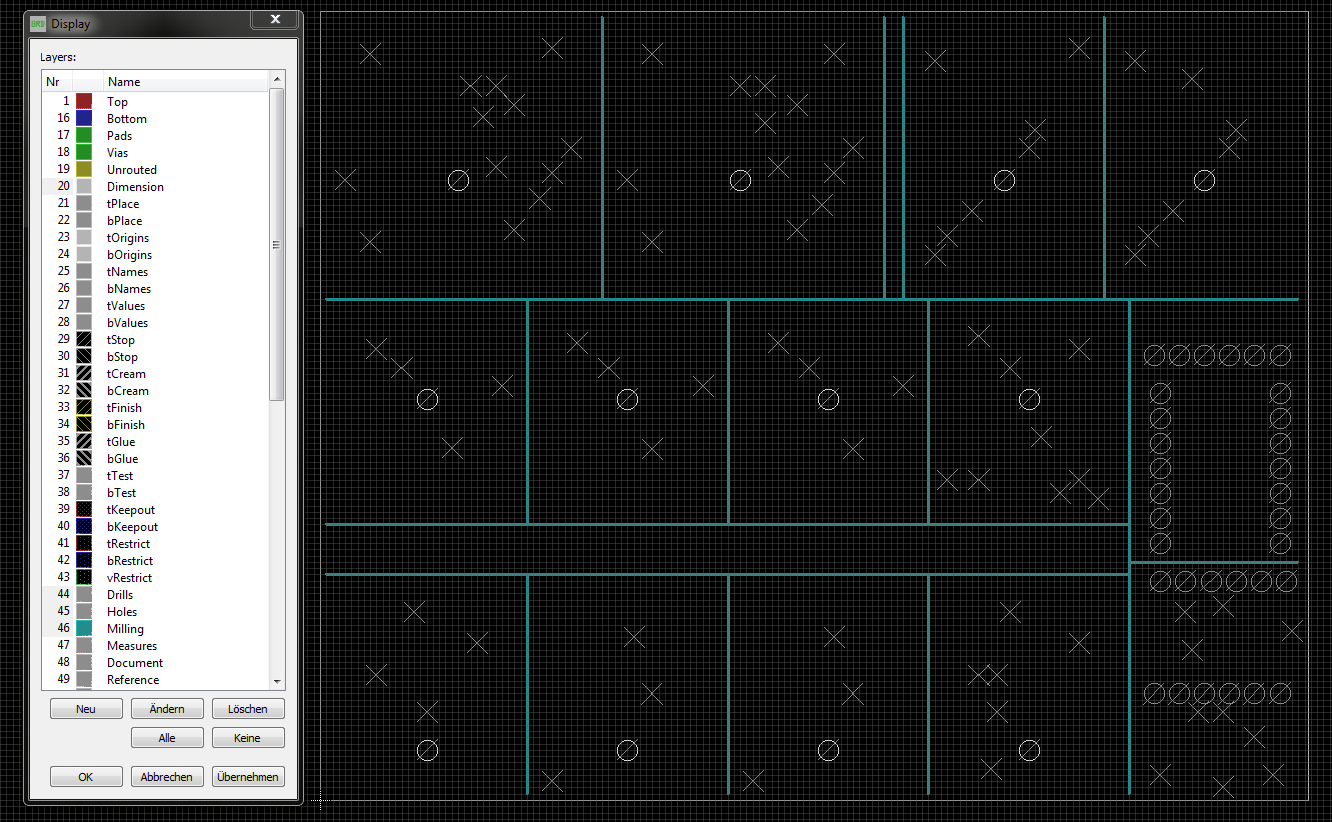This screenshot has width=1332, height=822.
Task: Sort by the Name column header
Action: (x=186, y=82)
